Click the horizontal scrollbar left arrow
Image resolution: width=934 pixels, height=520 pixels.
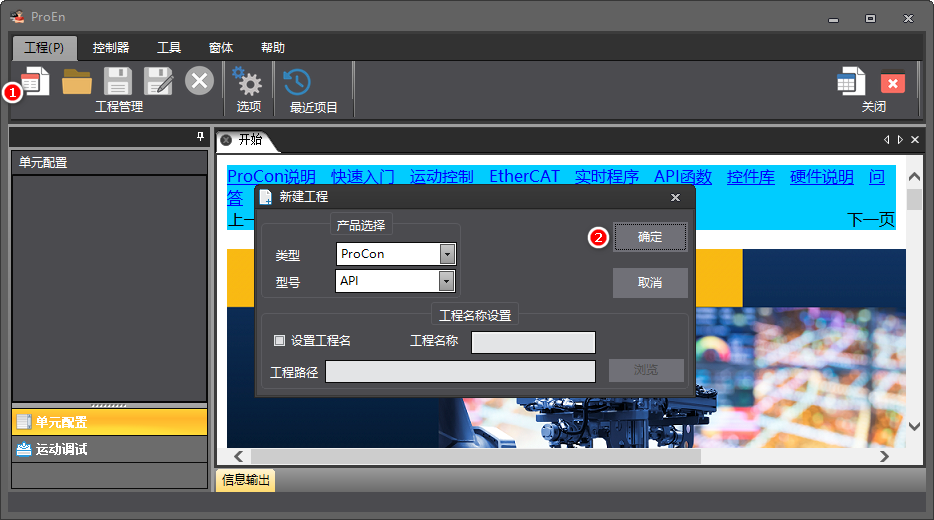point(238,456)
